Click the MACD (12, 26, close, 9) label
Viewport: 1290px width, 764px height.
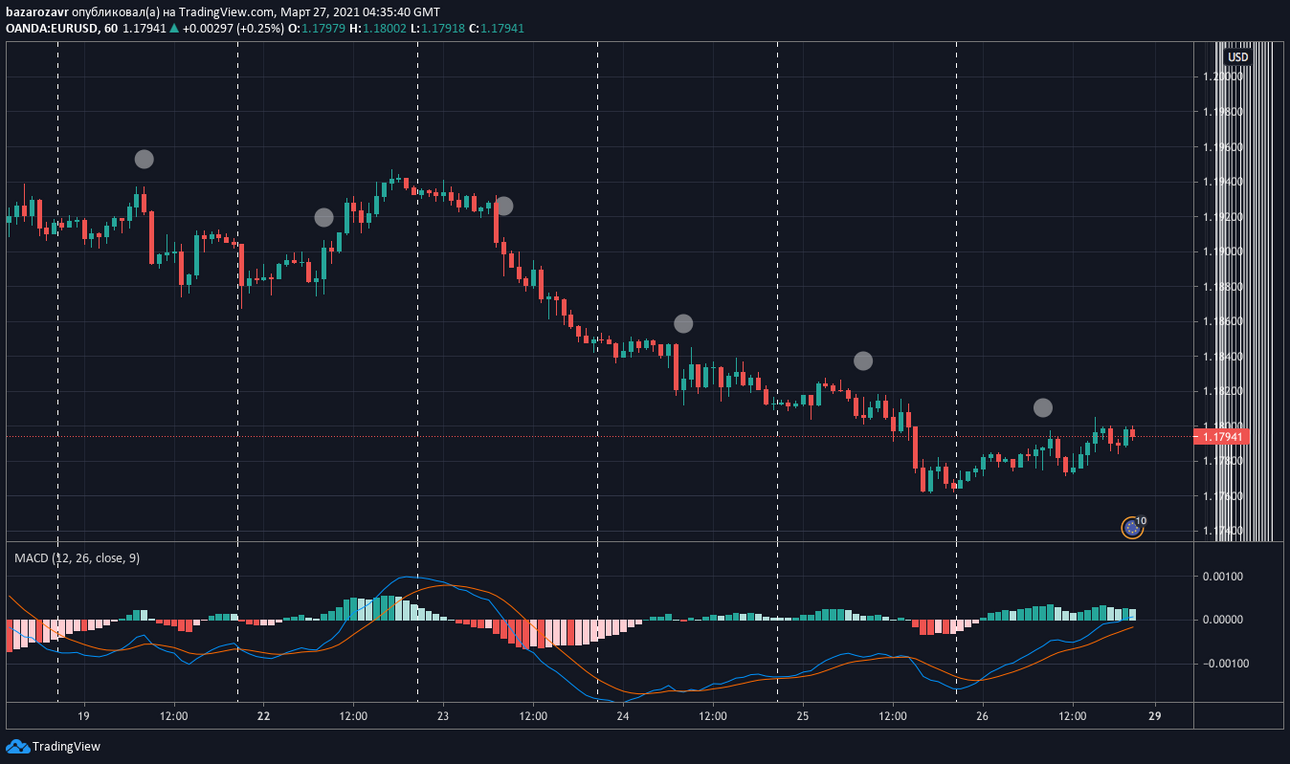[77, 558]
